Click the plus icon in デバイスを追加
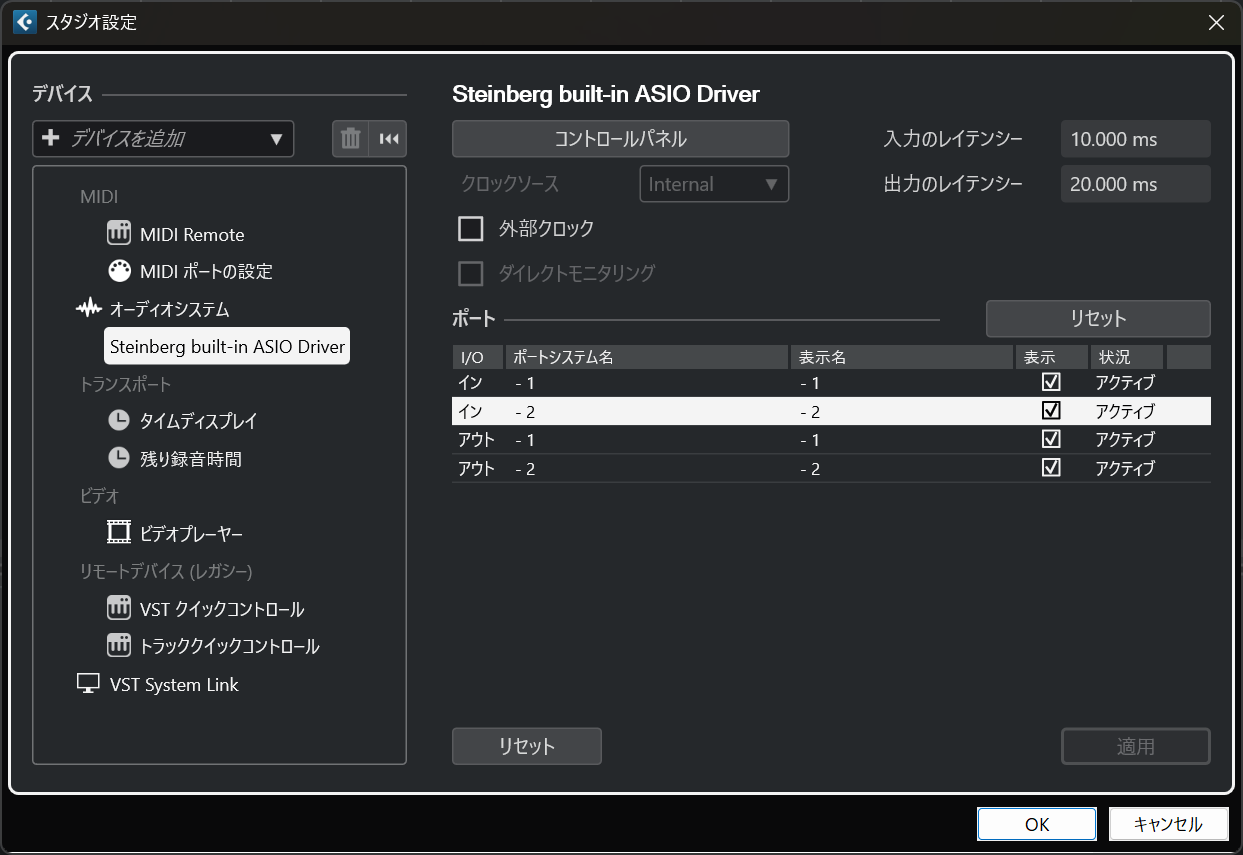The height and width of the screenshot is (855, 1243). [51, 138]
